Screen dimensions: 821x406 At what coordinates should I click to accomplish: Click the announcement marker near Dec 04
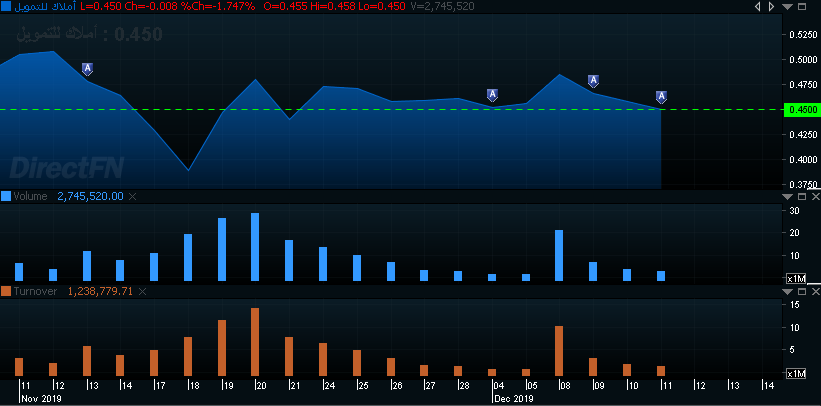[492, 95]
